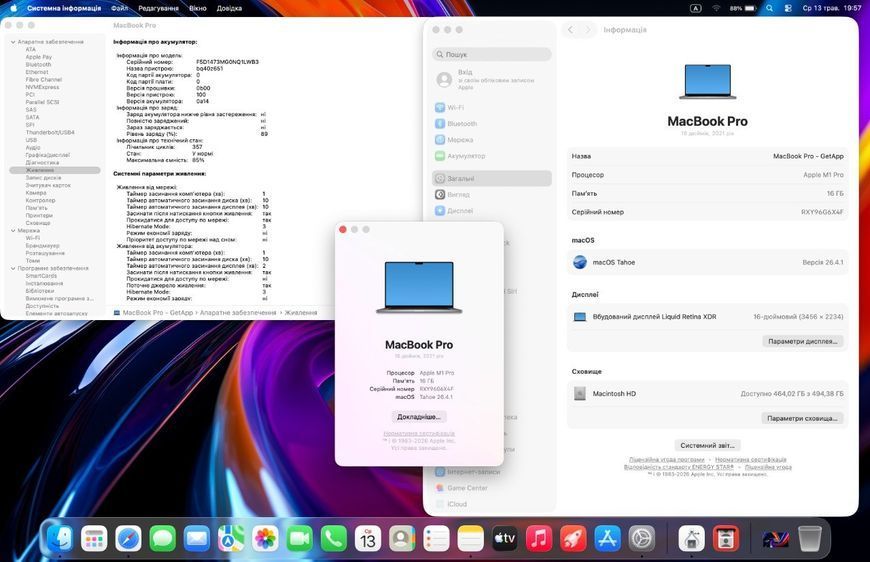870x562 pixels.
Task: Select Apple Pay in hardware tree
Action: pos(38,57)
